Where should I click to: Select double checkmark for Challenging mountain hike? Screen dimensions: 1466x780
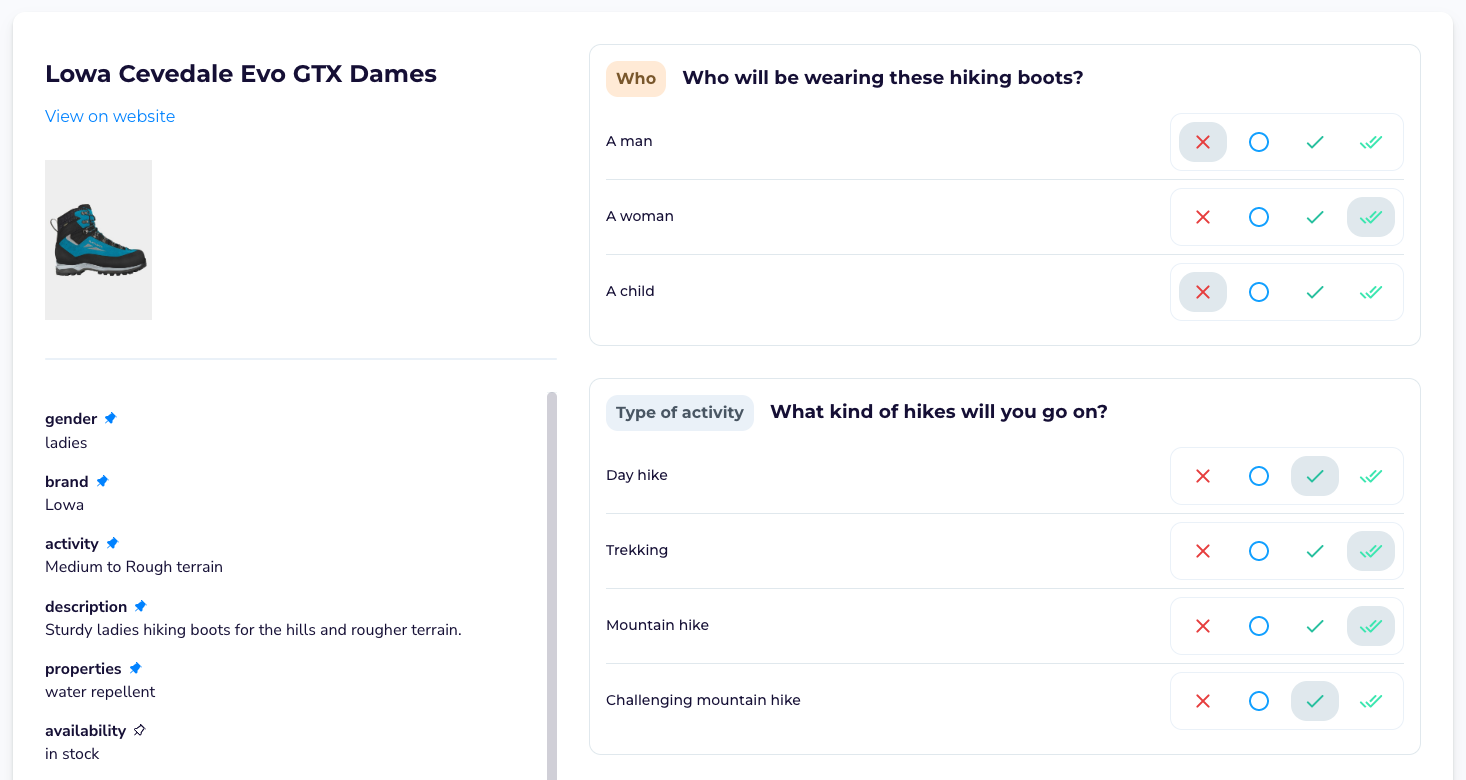click(1371, 701)
